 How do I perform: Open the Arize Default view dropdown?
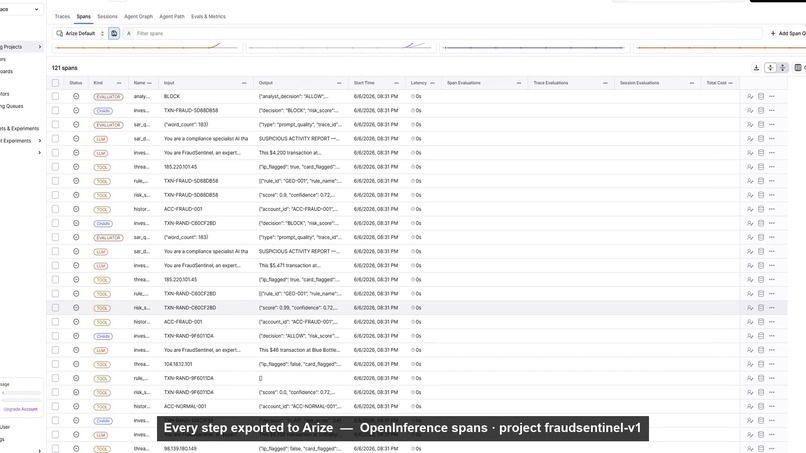click(x=80, y=33)
